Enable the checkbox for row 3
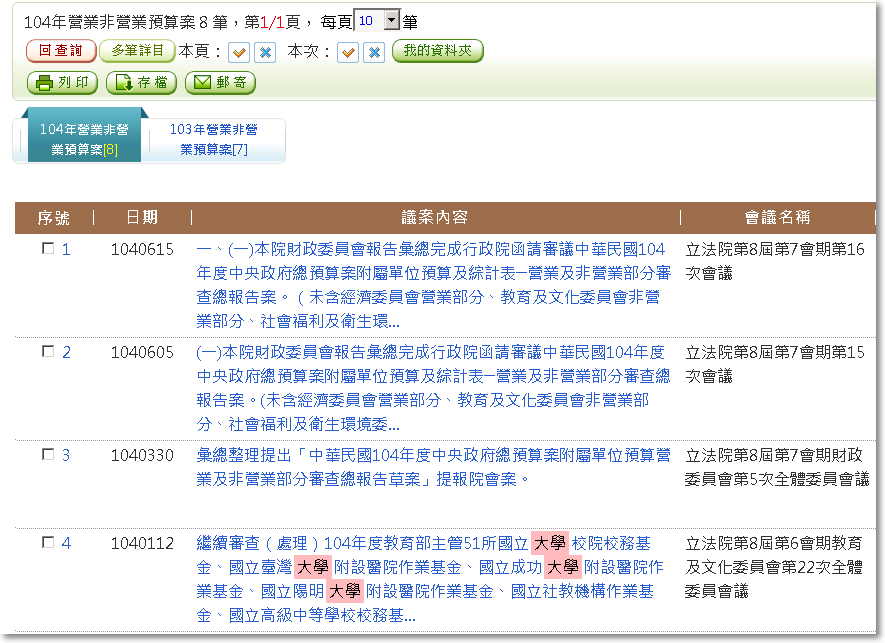This screenshot has width=885, height=643. click(x=48, y=454)
